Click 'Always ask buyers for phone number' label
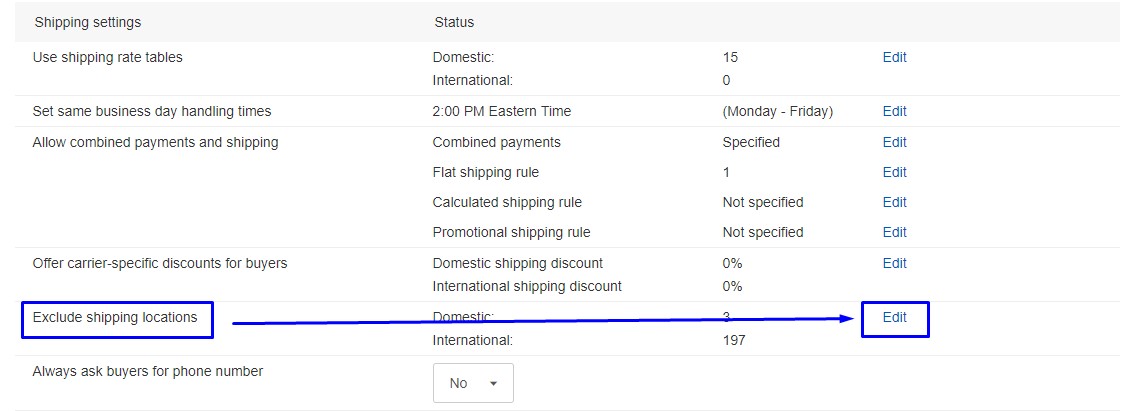The width and height of the screenshot is (1135, 411). (147, 371)
